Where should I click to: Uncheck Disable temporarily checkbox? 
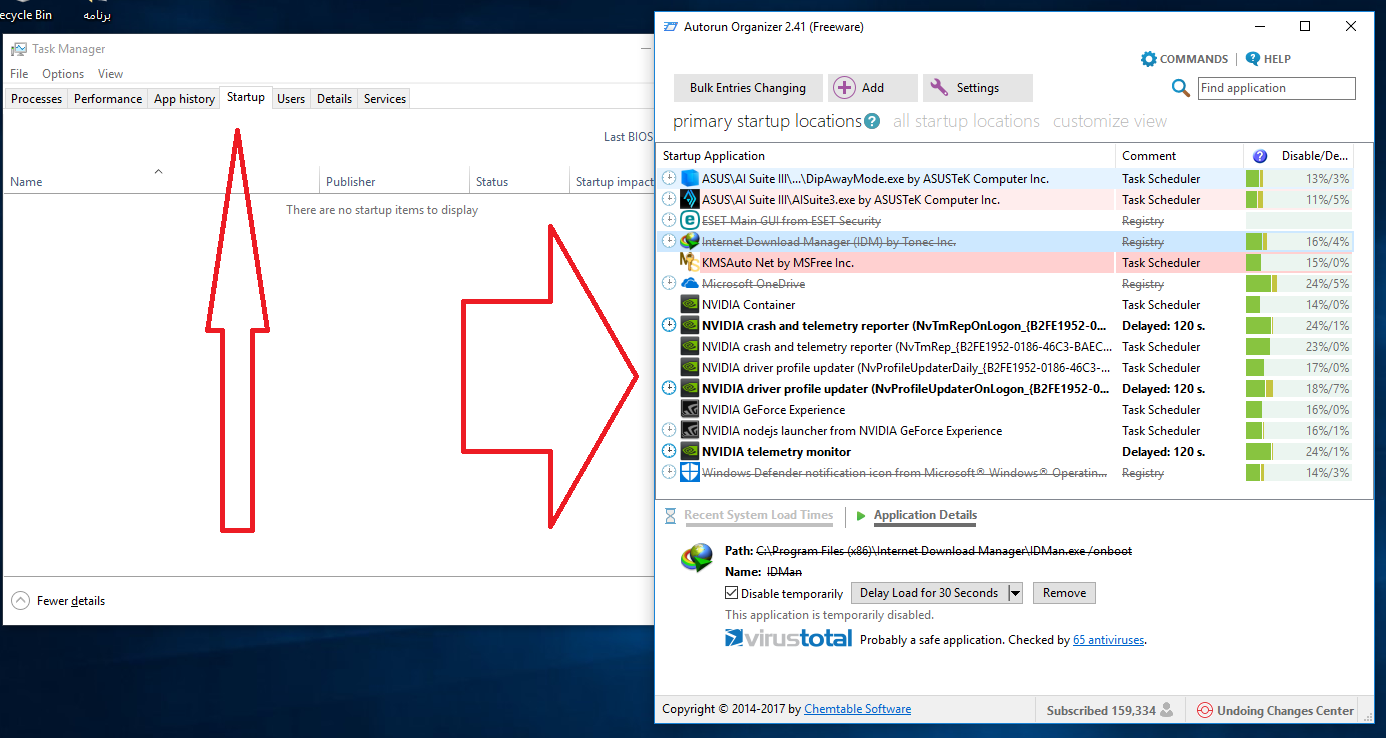click(x=732, y=593)
